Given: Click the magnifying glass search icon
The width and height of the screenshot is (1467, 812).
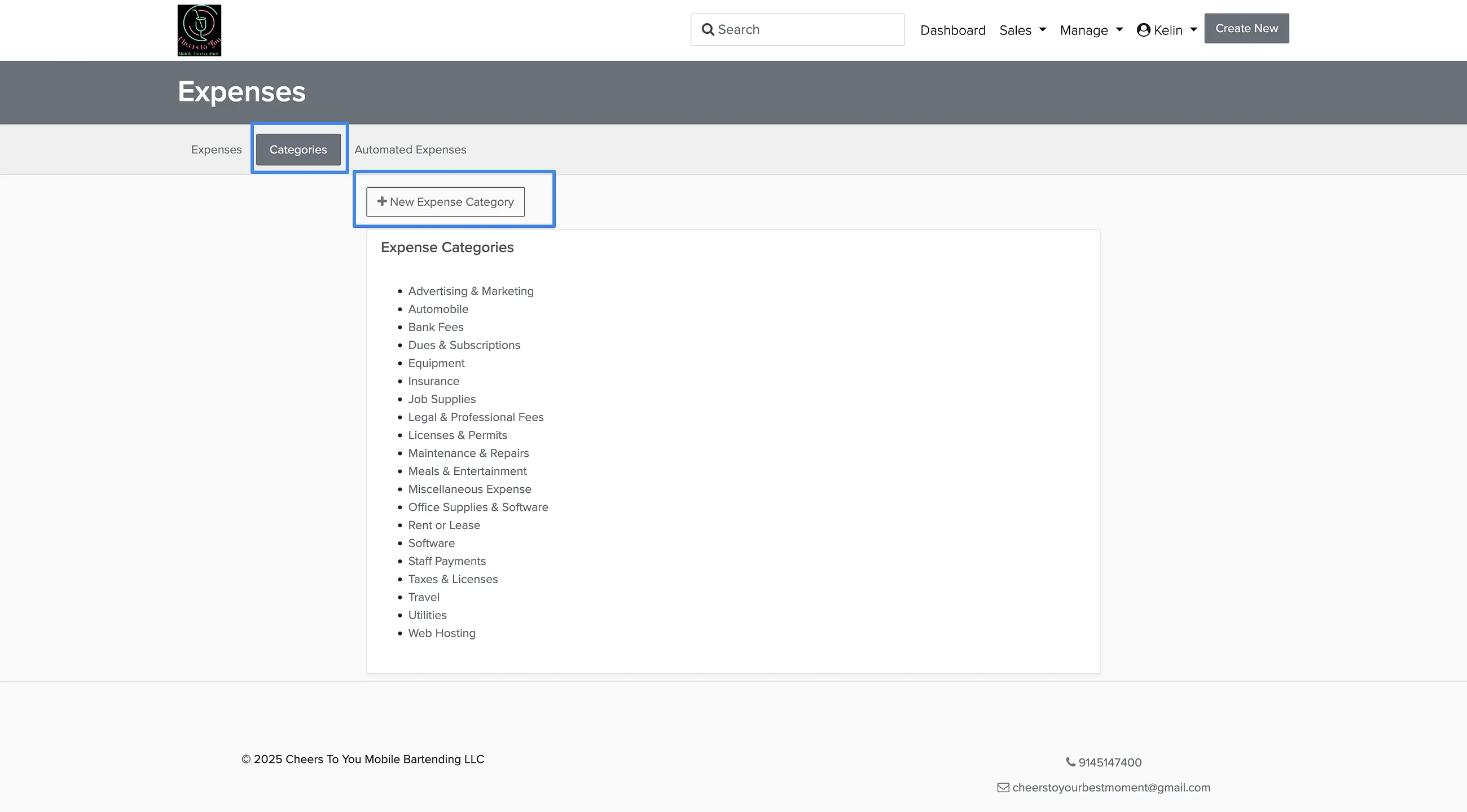Looking at the screenshot, I should (708, 29).
